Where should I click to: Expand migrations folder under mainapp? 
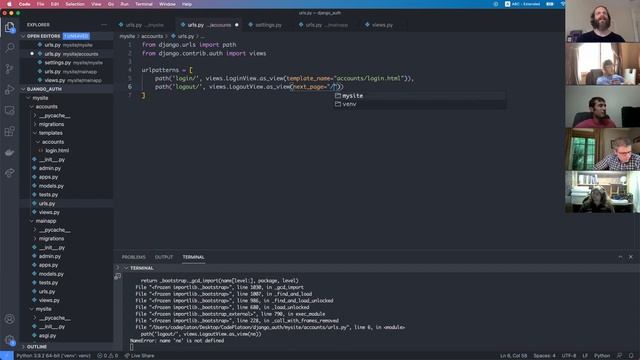coord(51,238)
